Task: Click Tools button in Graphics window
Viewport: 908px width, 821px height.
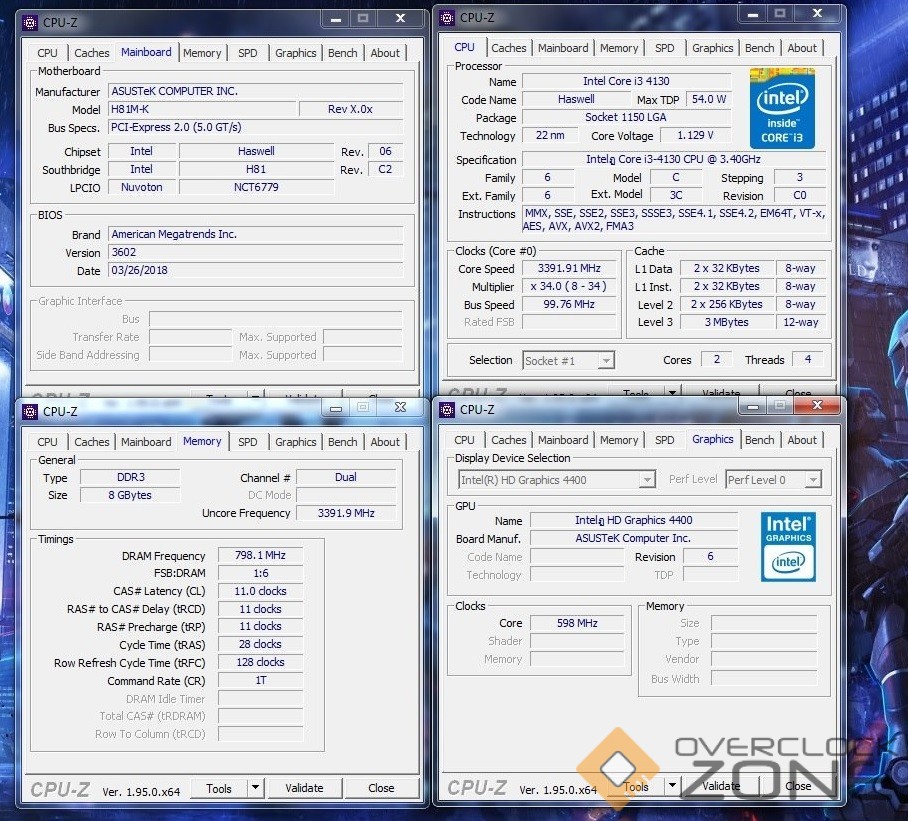Action: pyautogui.click(x=636, y=787)
